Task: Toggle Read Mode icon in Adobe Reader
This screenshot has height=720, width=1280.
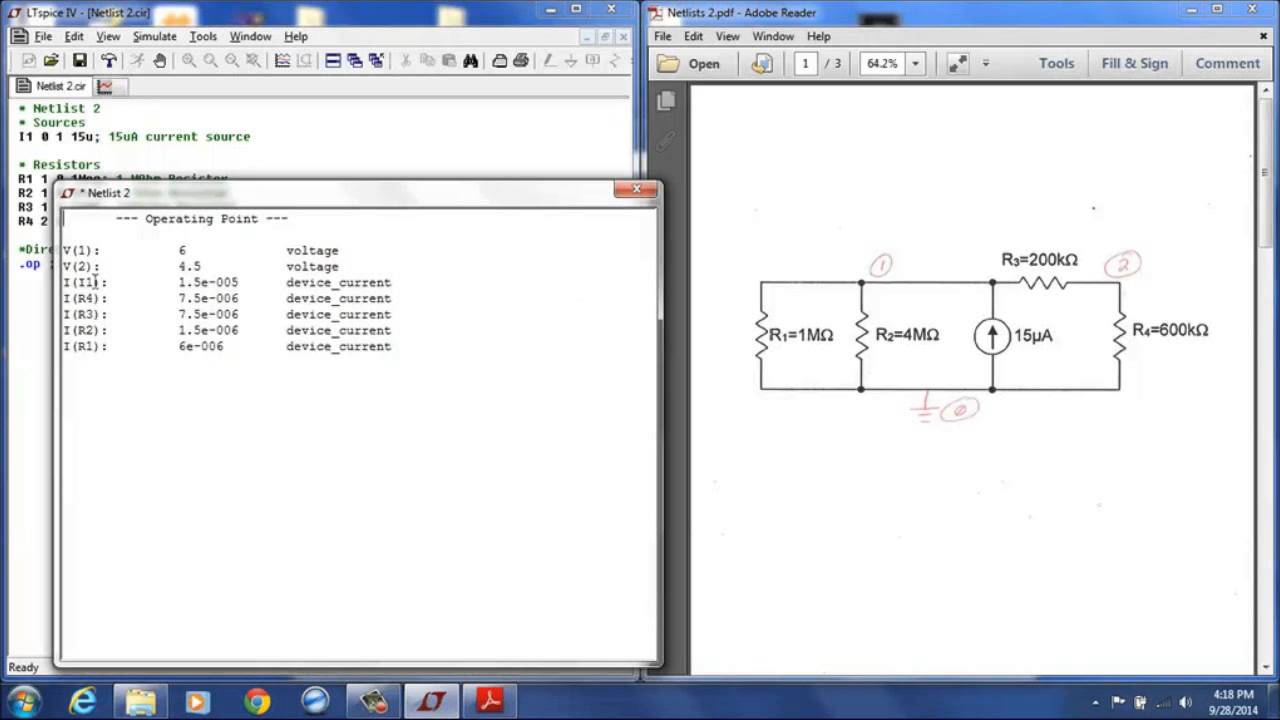Action: click(x=957, y=63)
